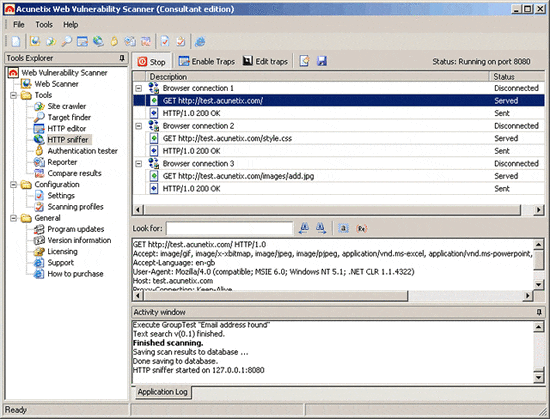Click the Internet Explorer globe toolbar icon

click(x=200, y=41)
